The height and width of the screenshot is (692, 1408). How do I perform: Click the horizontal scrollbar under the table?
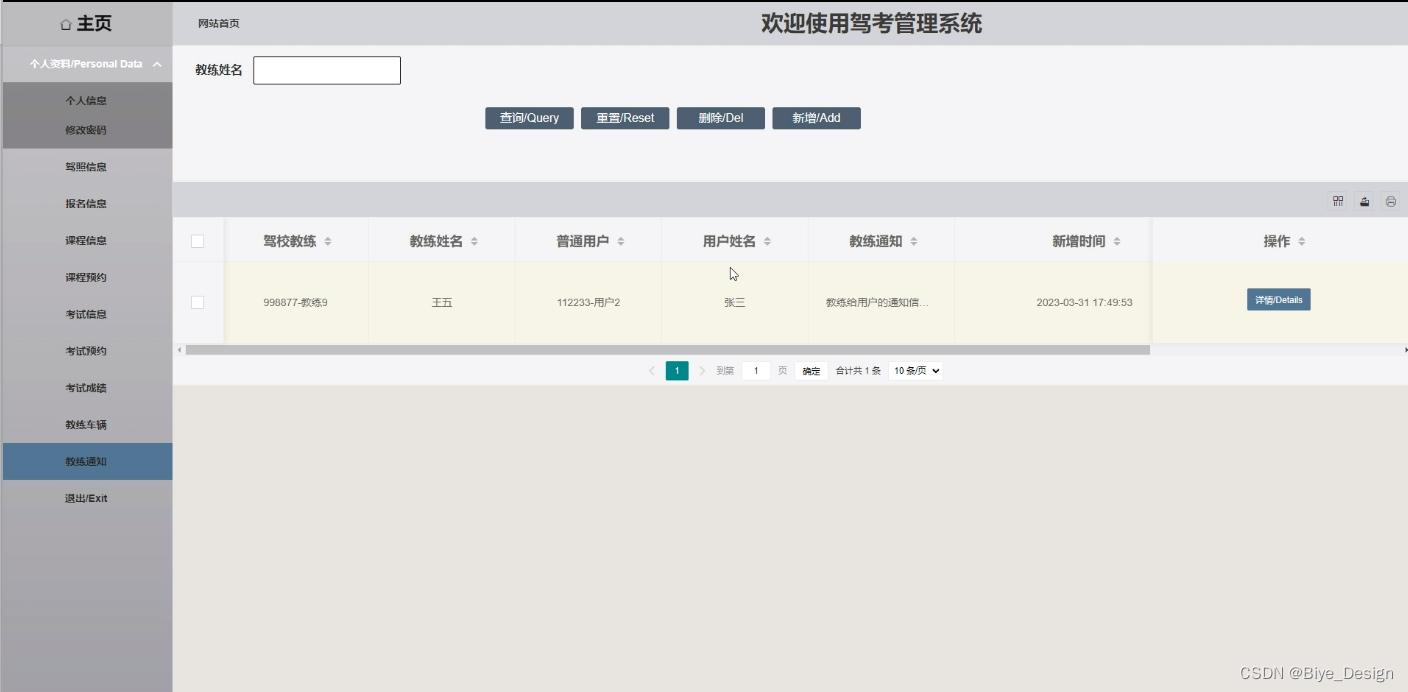(667, 350)
